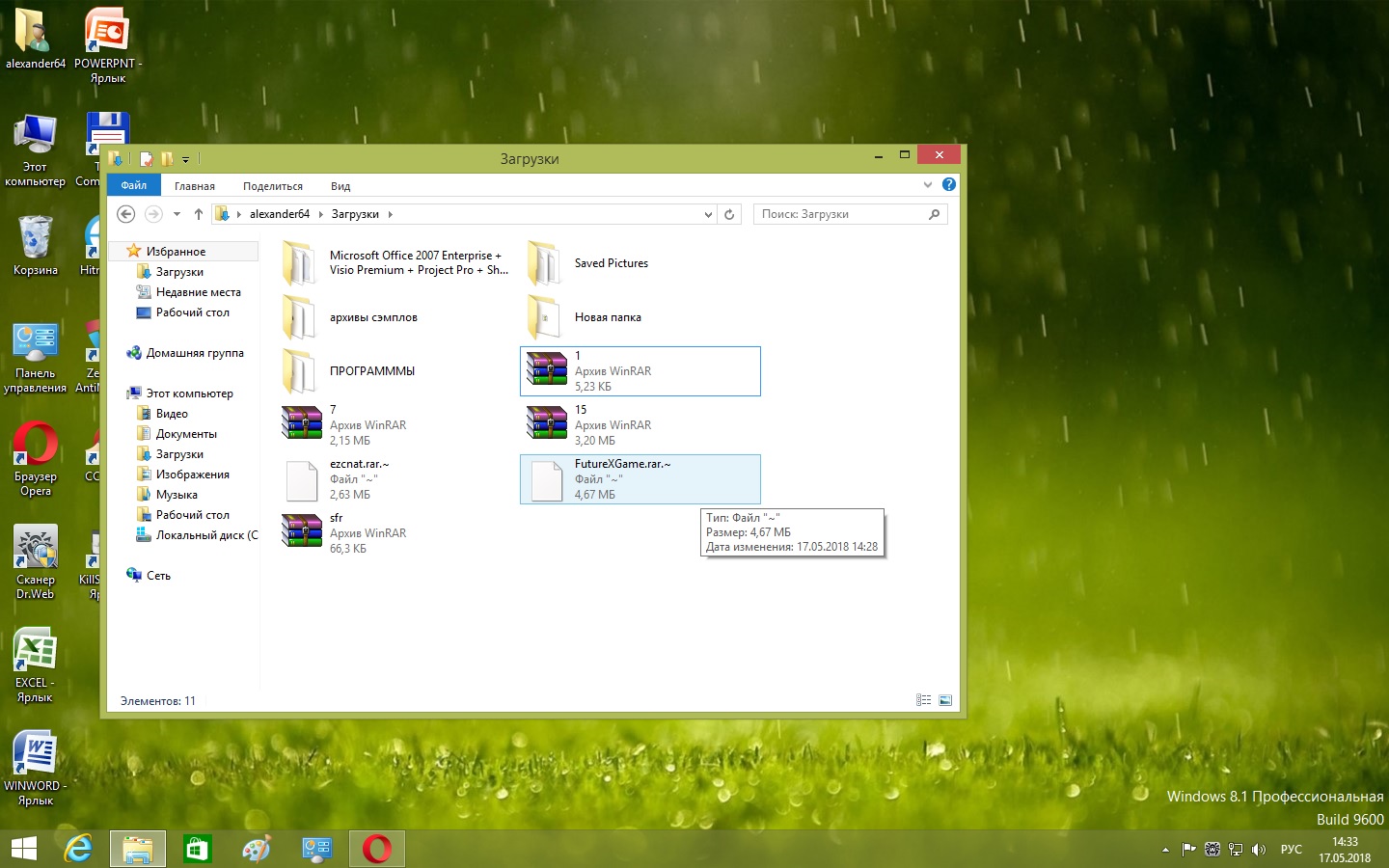Image resolution: width=1389 pixels, height=868 pixels.
Task: Select the ПРОГРАМММЫ folder
Action: point(371,371)
